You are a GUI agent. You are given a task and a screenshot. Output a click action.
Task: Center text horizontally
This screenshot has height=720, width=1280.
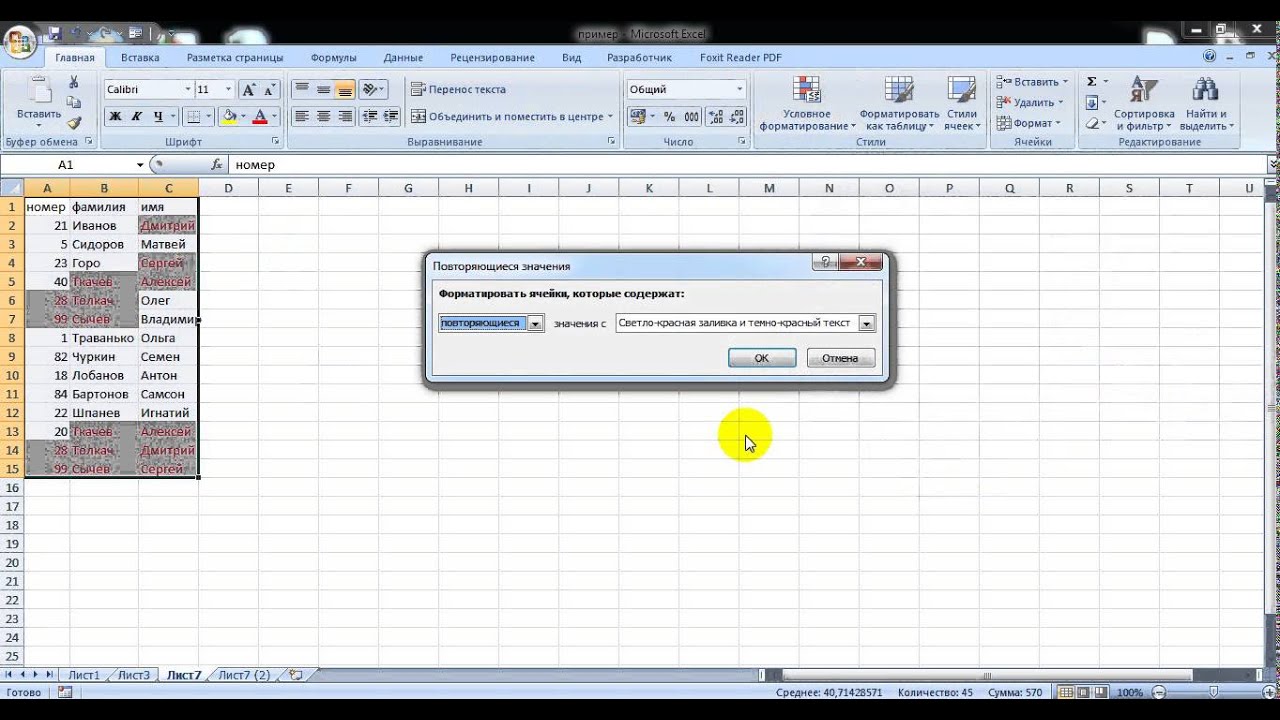click(323, 117)
